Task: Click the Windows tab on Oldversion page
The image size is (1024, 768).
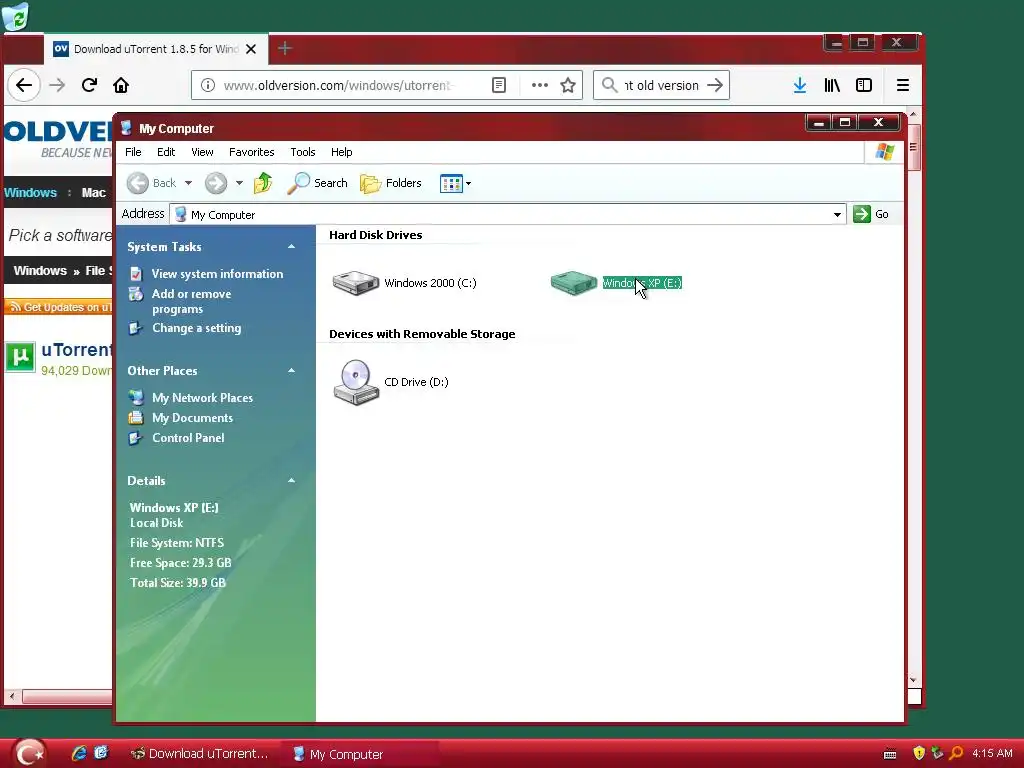Action: pyautogui.click(x=31, y=193)
